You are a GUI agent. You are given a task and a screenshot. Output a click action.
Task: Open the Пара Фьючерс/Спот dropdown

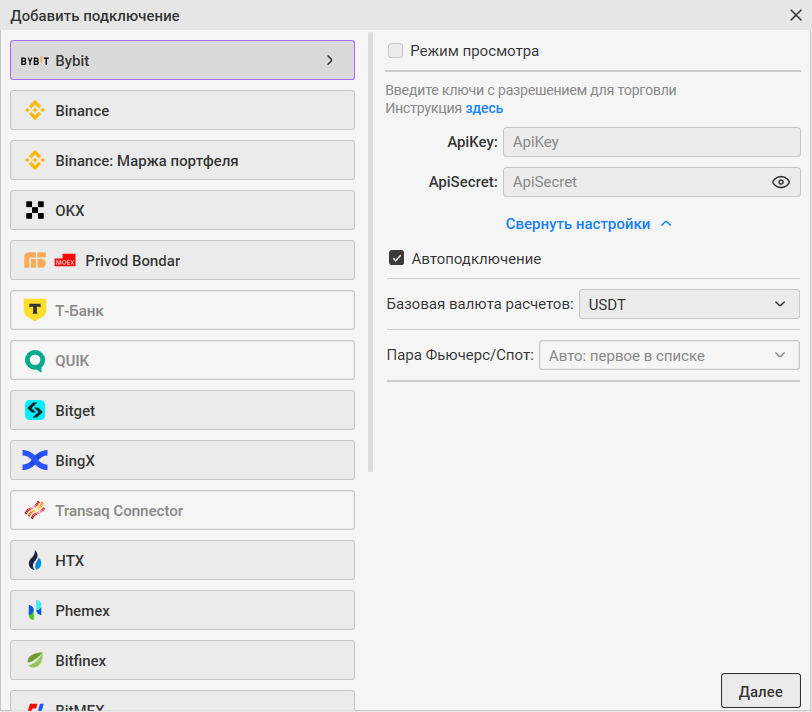pos(669,355)
